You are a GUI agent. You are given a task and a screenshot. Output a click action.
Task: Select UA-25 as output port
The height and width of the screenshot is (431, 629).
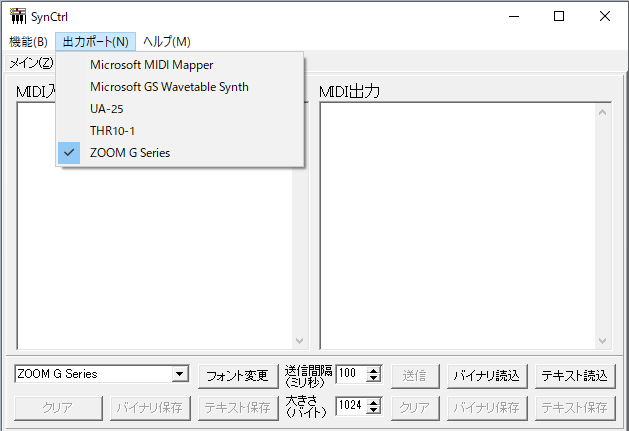pyautogui.click(x=180, y=109)
